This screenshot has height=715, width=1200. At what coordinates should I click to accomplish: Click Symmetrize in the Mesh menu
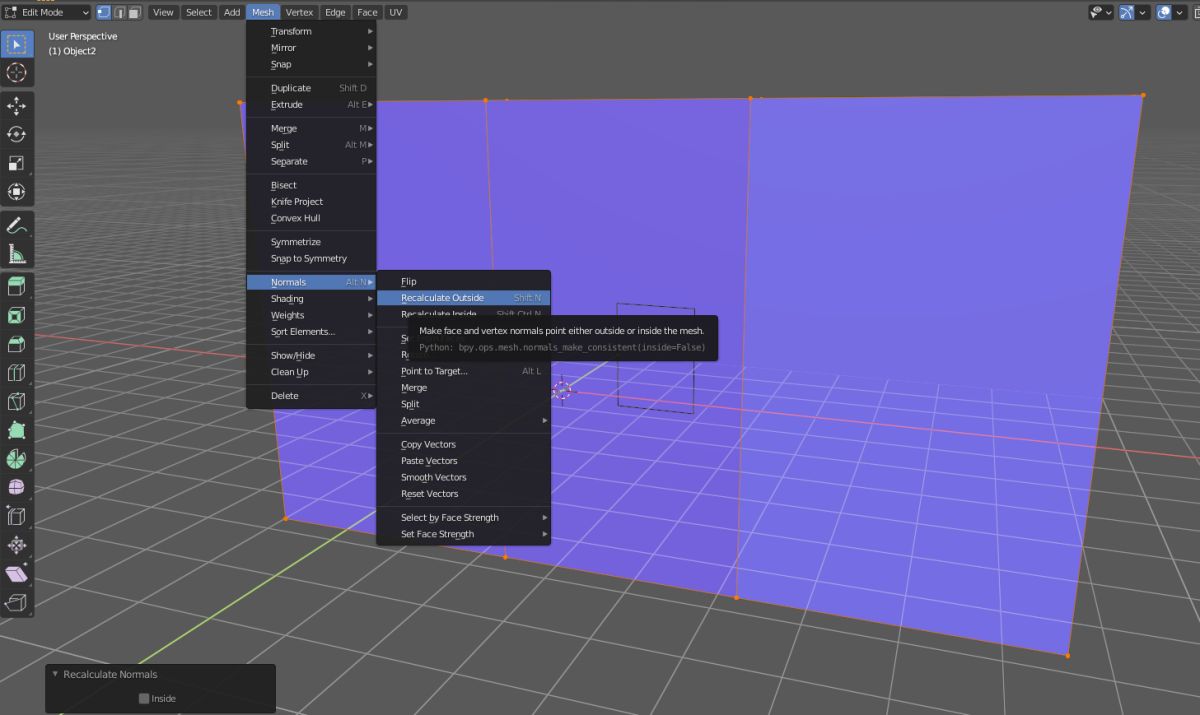[311, 242]
